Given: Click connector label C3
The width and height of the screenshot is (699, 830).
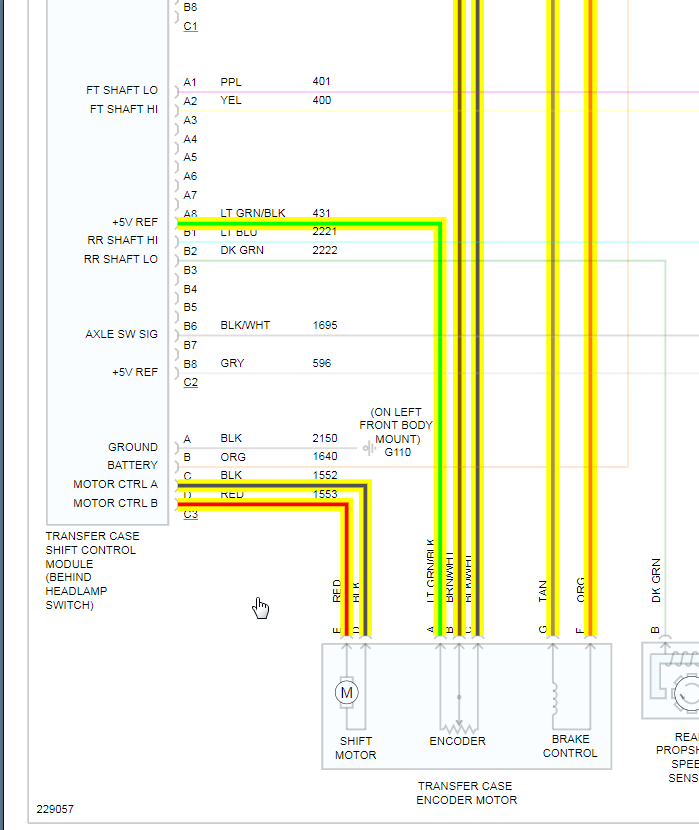Looking at the screenshot, I should click(x=190, y=515).
